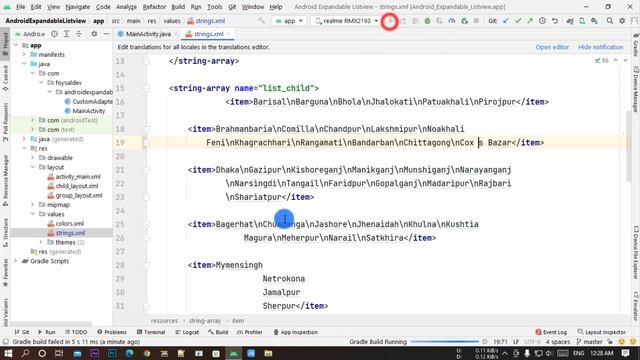Open activity_main.xml in project tree
The image size is (640, 360).
click(78, 176)
